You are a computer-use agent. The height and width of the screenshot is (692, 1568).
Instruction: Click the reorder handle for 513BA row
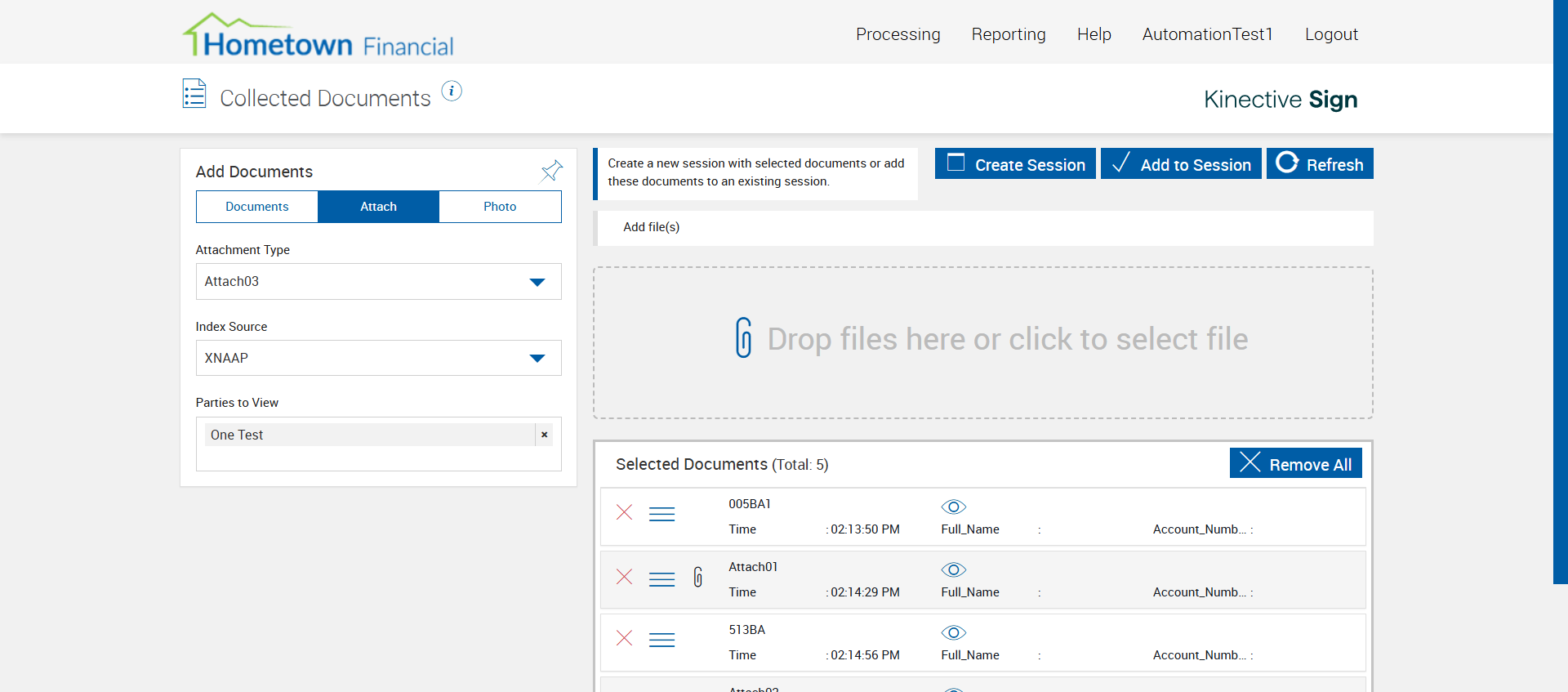click(x=661, y=640)
